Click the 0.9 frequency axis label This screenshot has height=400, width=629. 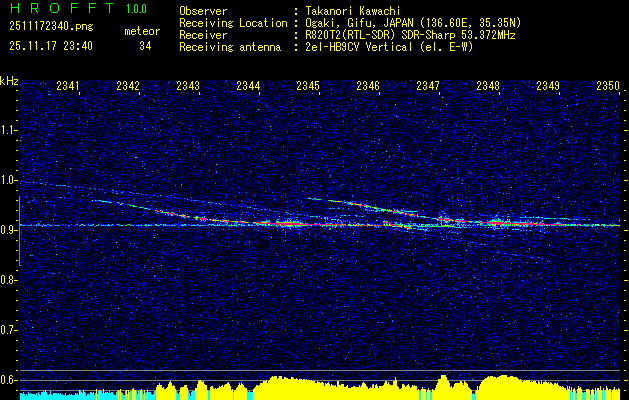coord(8,230)
